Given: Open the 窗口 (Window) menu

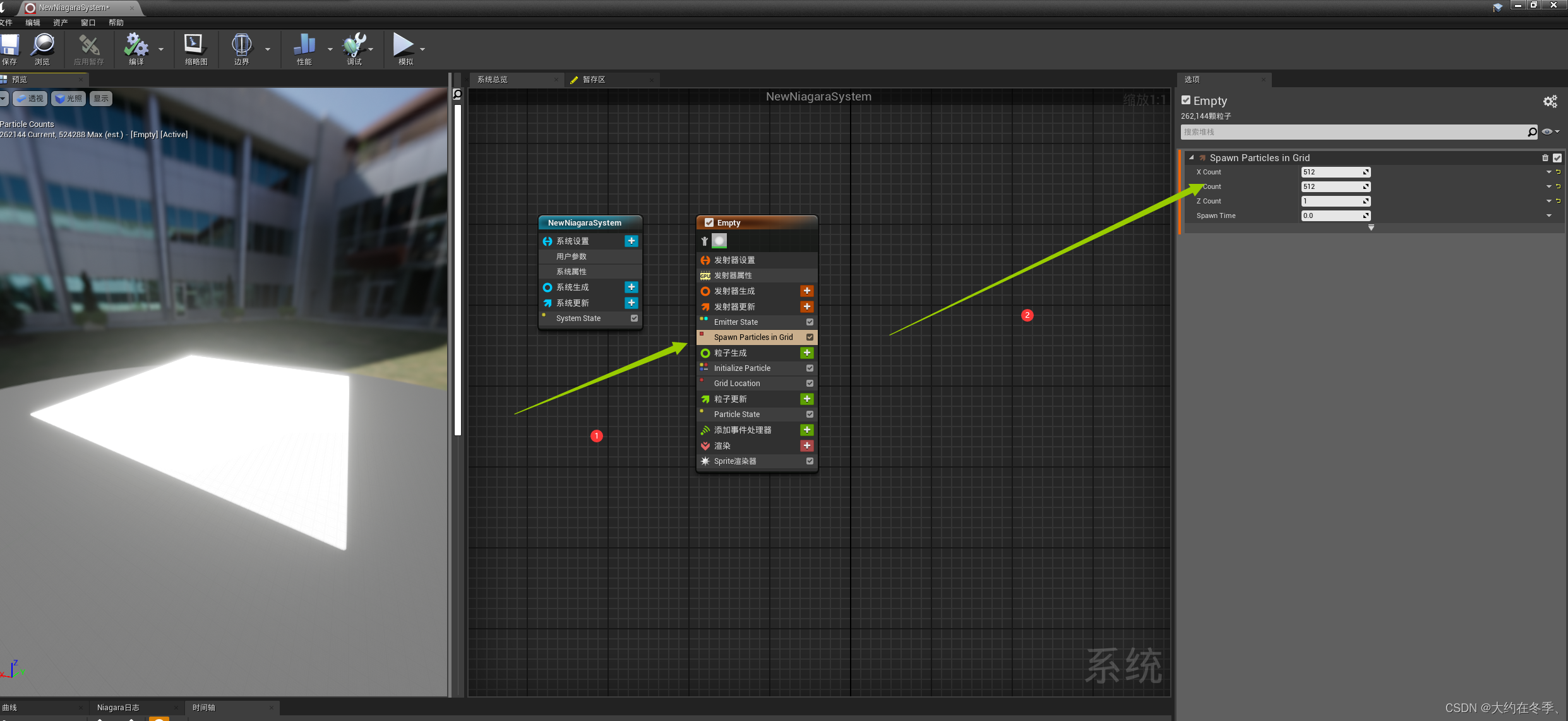Looking at the screenshot, I should point(88,23).
